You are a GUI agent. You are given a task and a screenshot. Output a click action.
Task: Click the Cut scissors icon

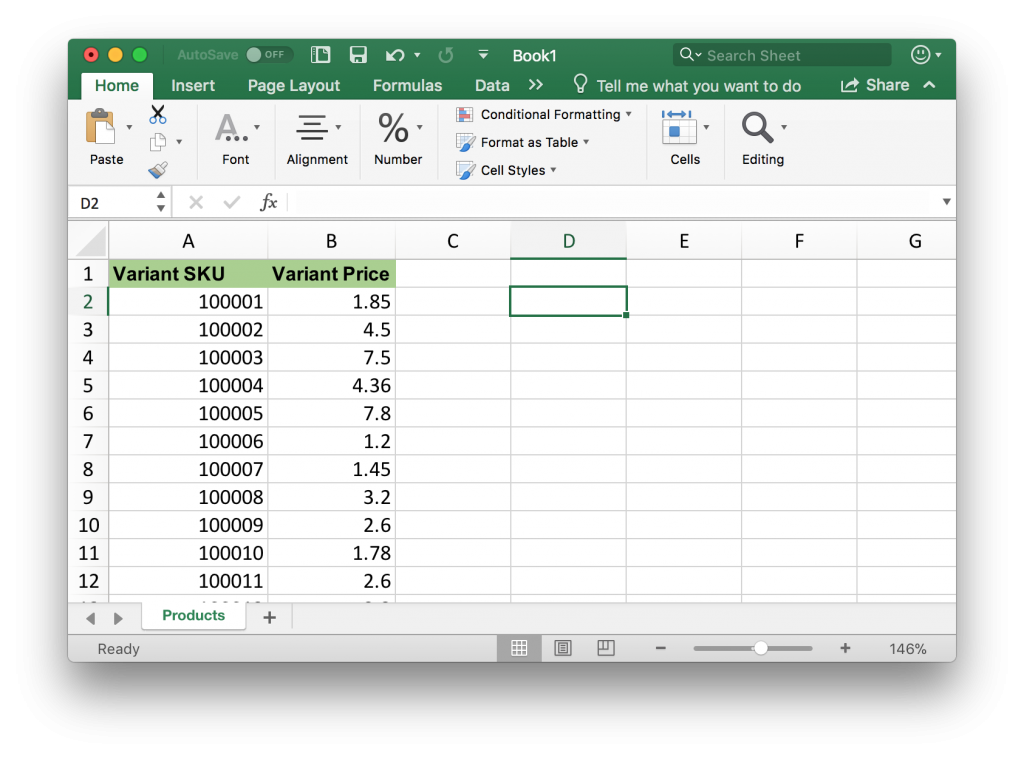(x=158, y=115)
